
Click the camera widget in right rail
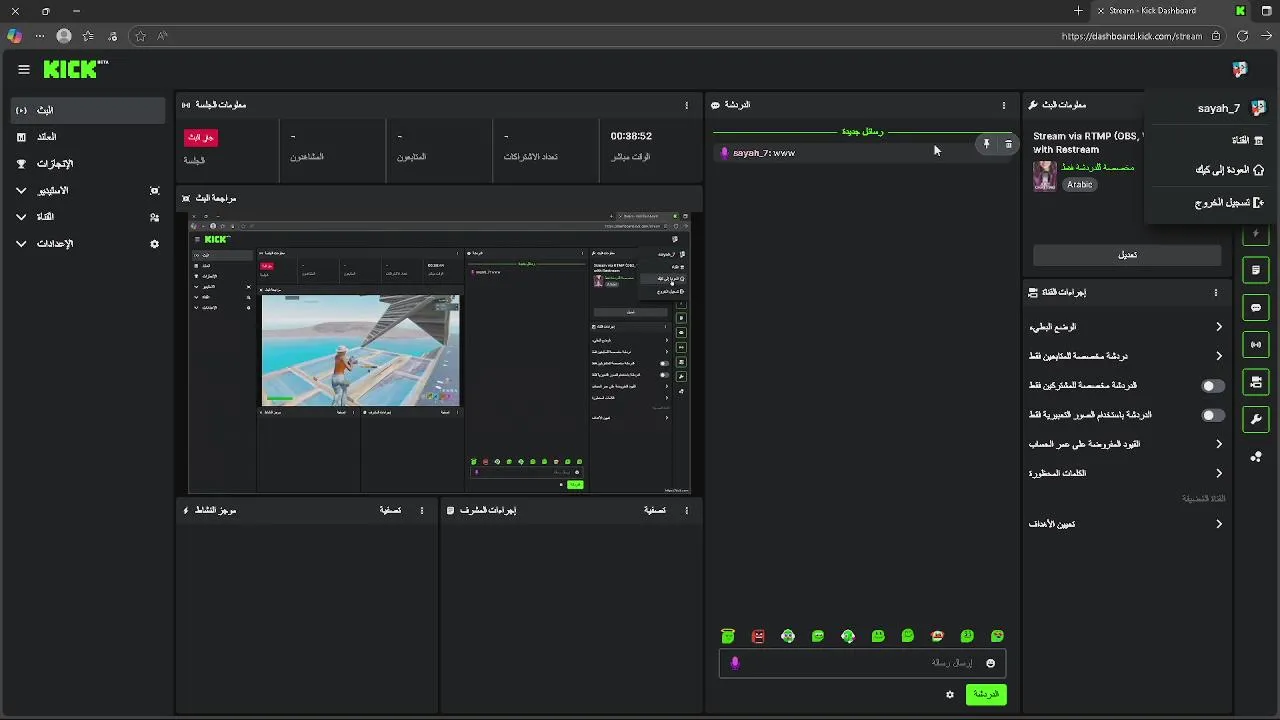(x=1256, y=382)
